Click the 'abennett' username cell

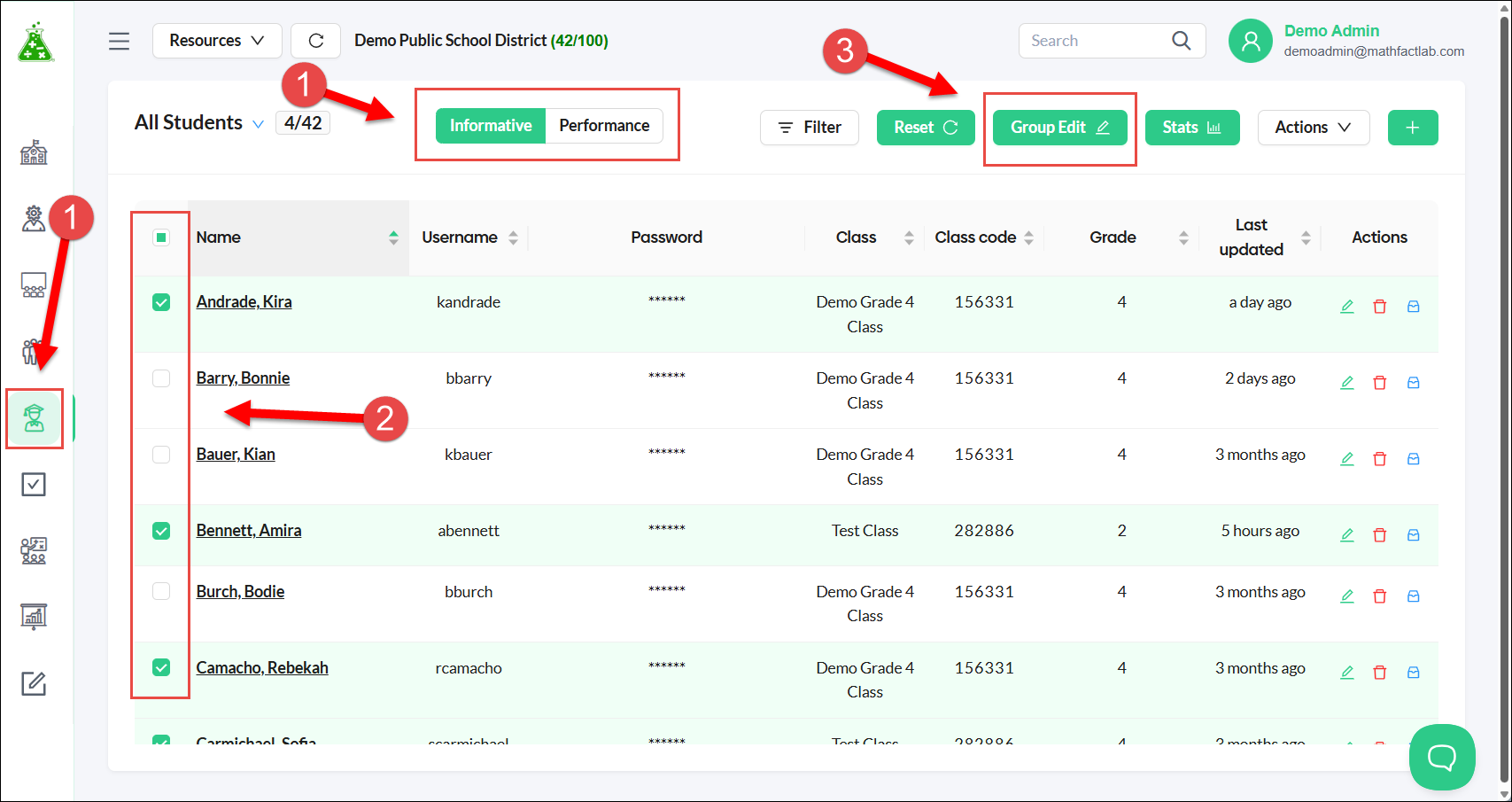tap(469, 531)
